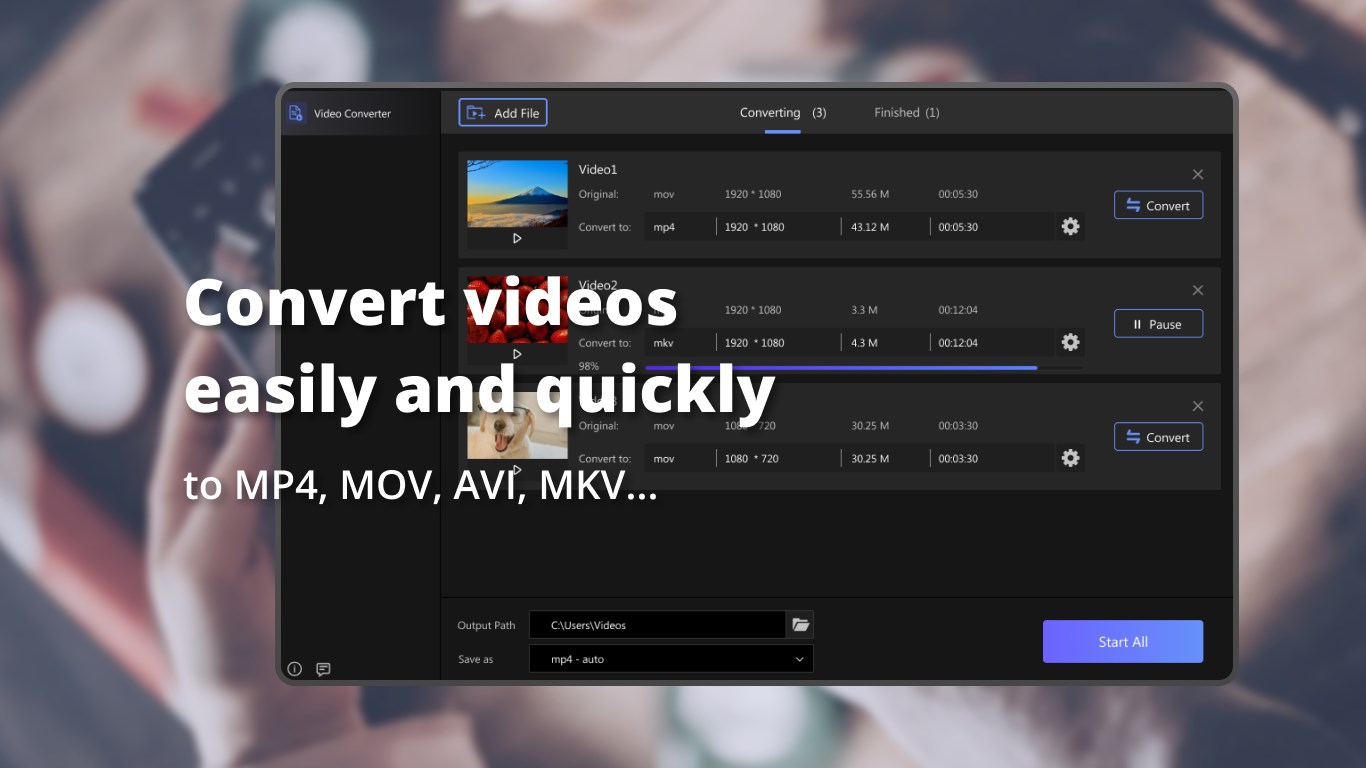Screen dimensions: 1366x768
Task: Browse for output folder with folder icon
Action: (x=799, y=624)
